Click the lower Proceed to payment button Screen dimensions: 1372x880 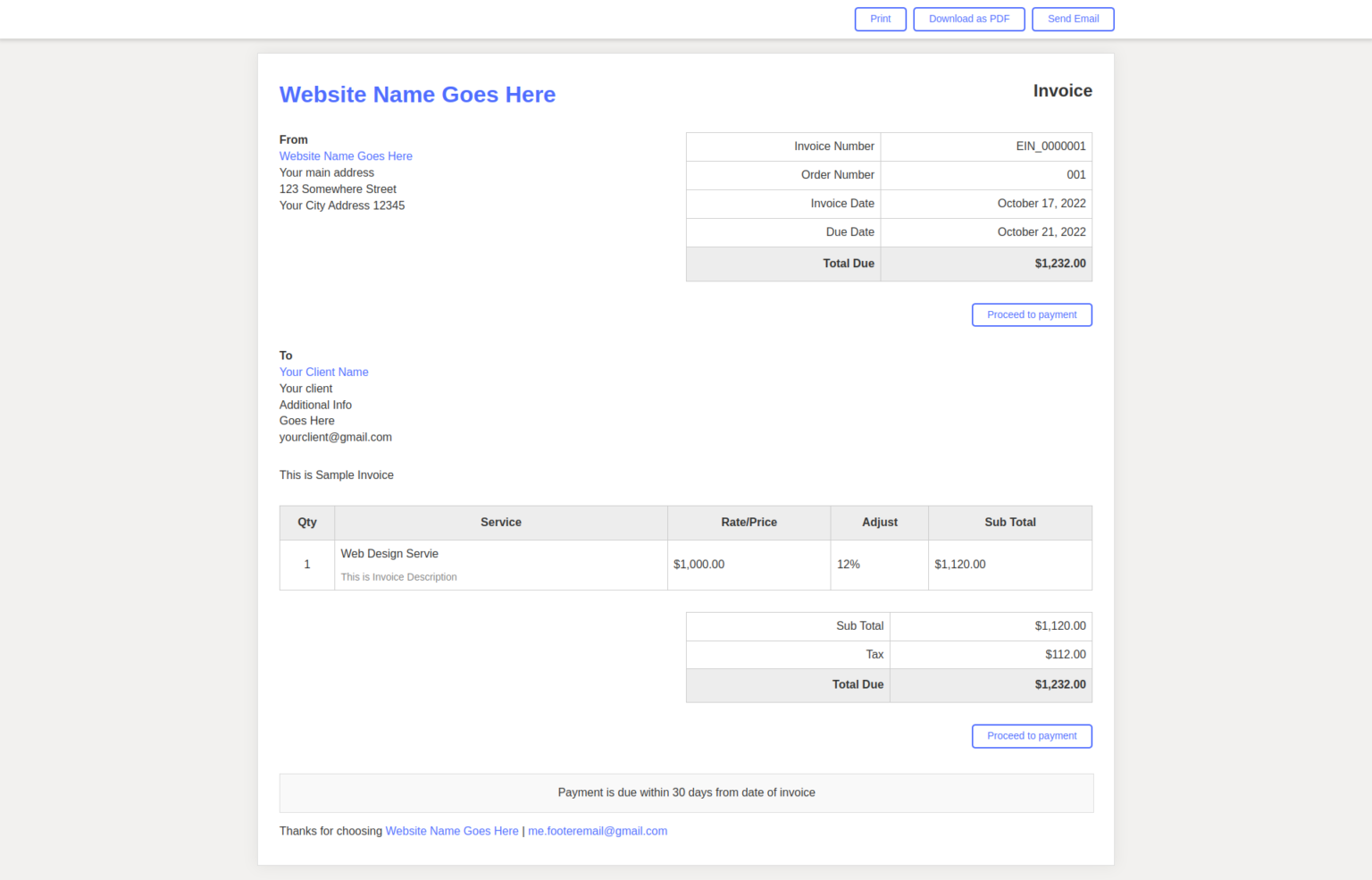1032,735
